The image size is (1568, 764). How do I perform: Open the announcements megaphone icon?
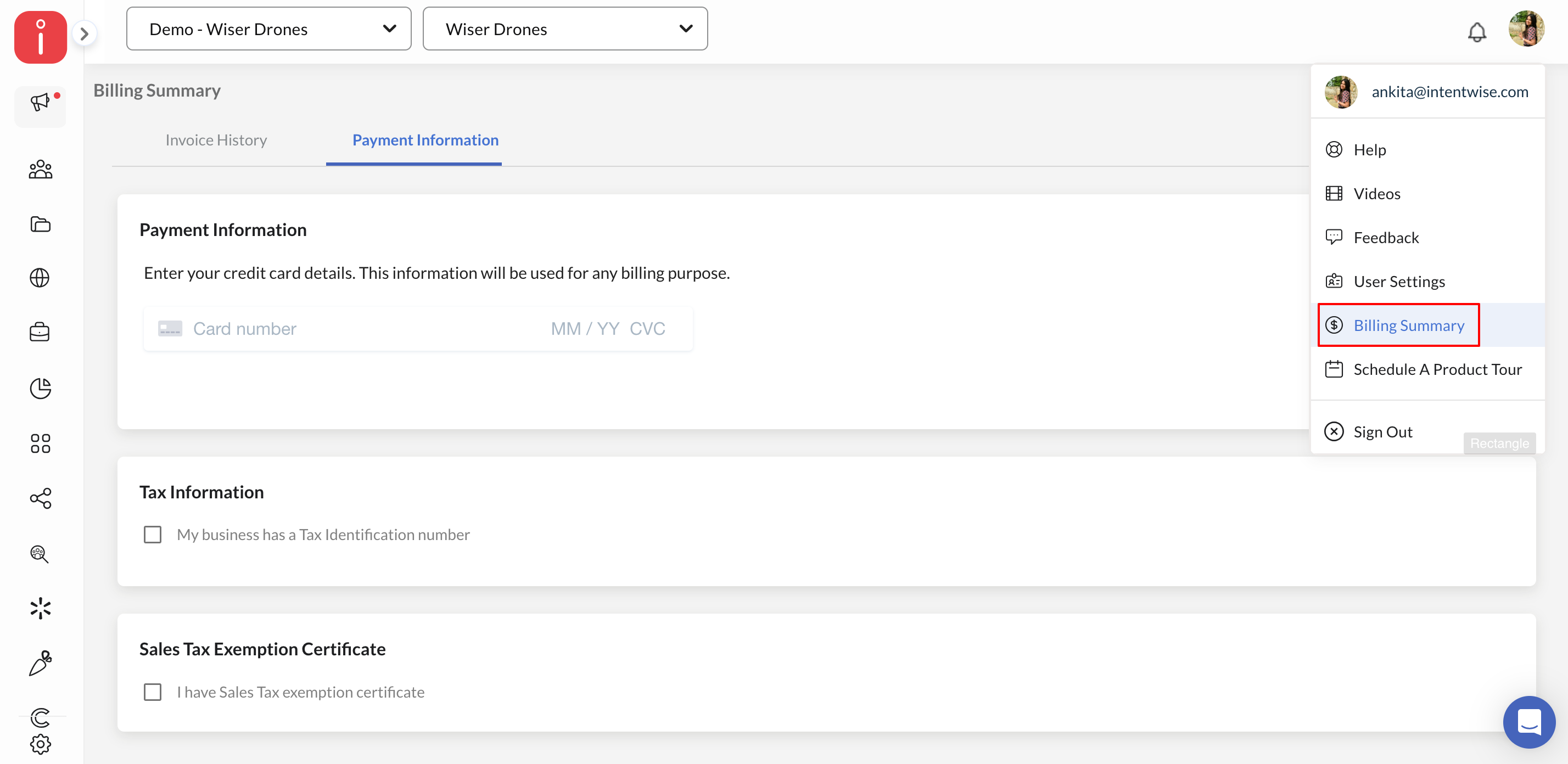tap(40, 102)
